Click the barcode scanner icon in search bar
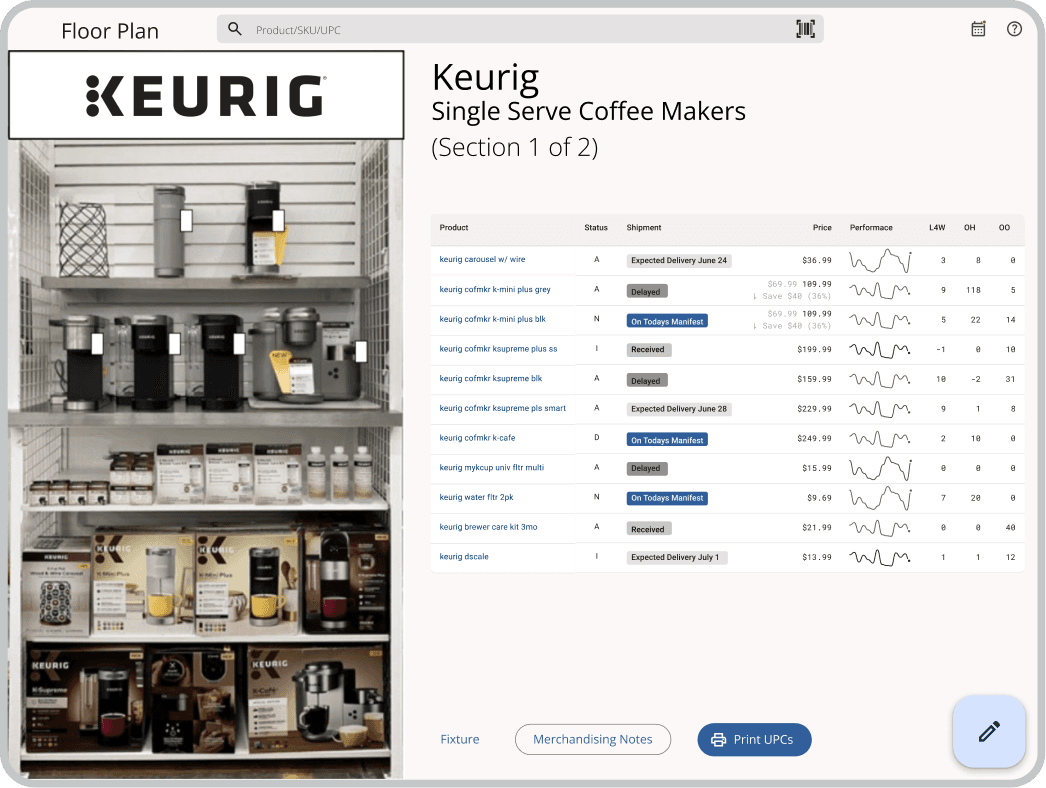1046x788 pixels. tap(805, 29)
